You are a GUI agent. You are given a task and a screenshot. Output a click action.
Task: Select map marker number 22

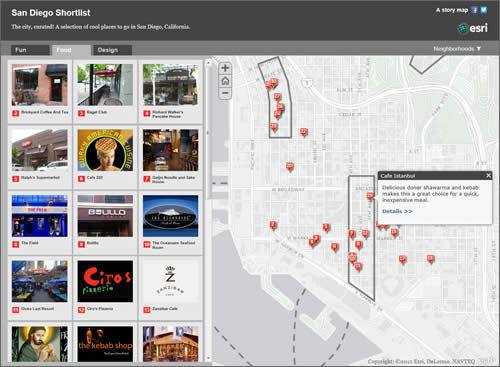[x=303, y=132]
